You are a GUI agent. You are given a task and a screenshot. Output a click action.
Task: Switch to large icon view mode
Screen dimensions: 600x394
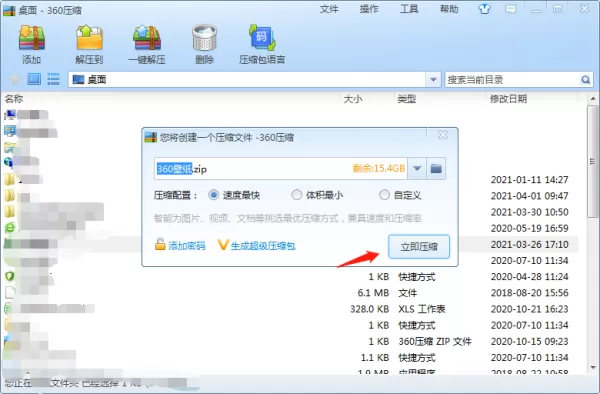tap(34, 79)
